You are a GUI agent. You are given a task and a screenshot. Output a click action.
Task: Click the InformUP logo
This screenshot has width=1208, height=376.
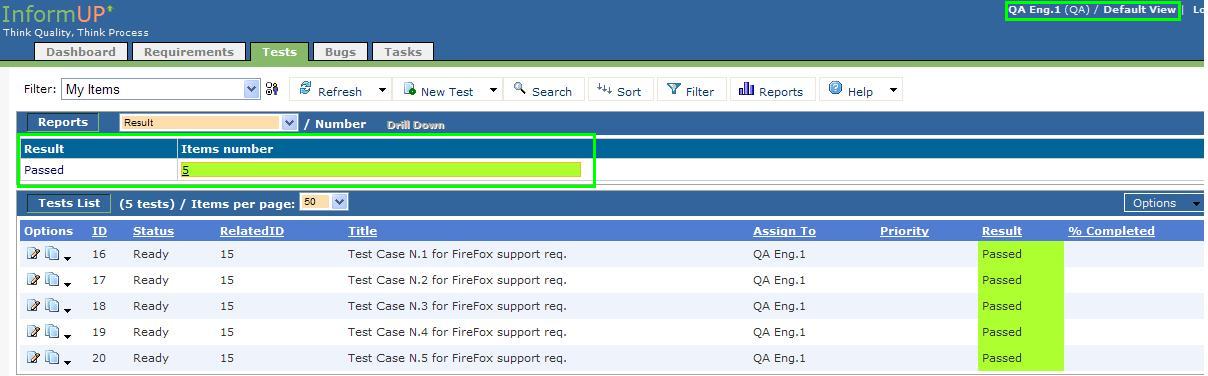click(58, 15)
